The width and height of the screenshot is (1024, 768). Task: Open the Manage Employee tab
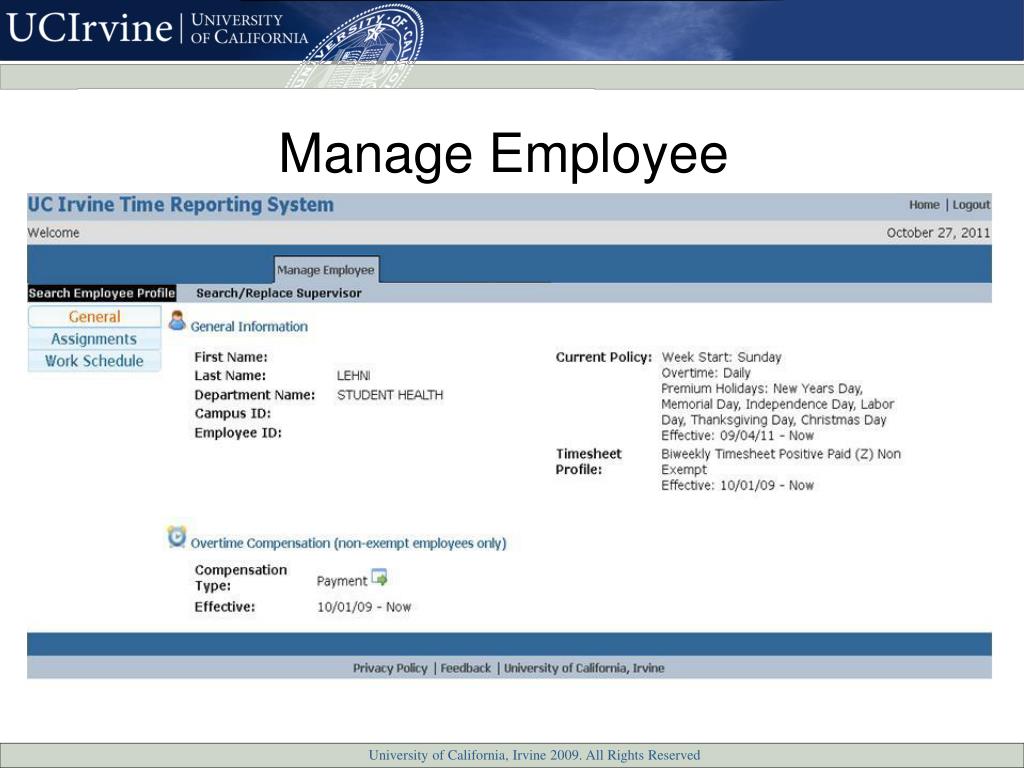[x=325, y=270]
